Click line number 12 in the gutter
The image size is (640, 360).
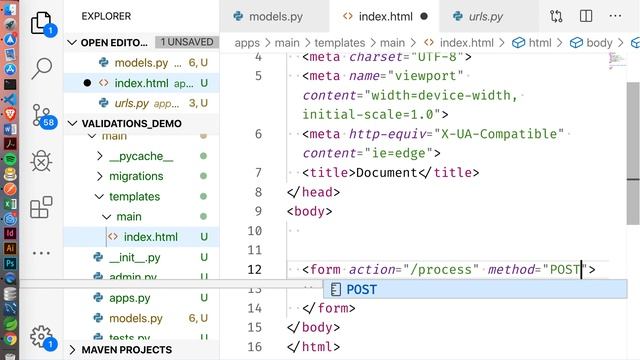pyautogui.click(x=254, y=269)
